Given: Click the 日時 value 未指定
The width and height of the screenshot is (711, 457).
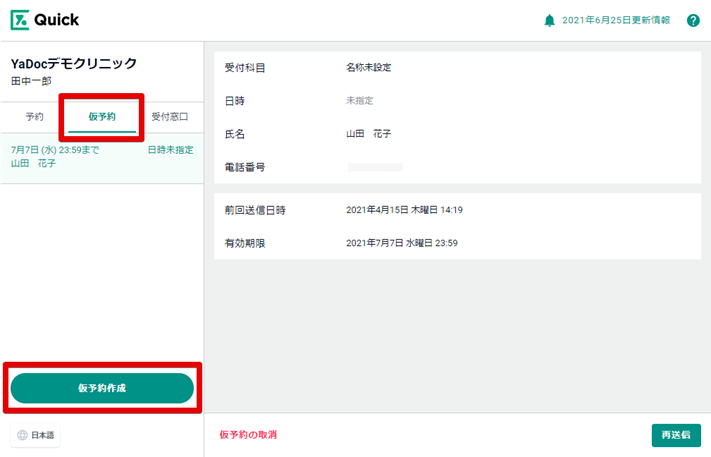Looking at the screenshot, I should click(x=360, y=100).
